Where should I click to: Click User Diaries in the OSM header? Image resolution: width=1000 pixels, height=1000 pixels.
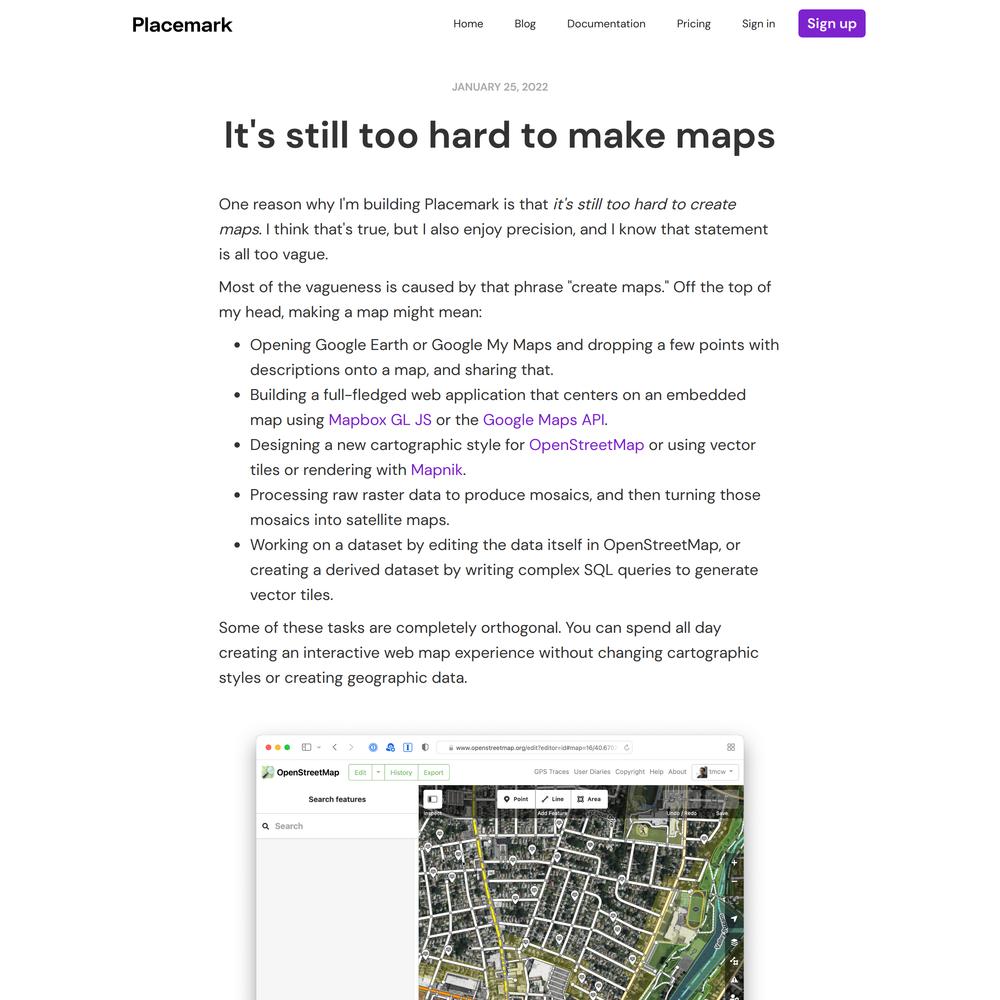592,772
